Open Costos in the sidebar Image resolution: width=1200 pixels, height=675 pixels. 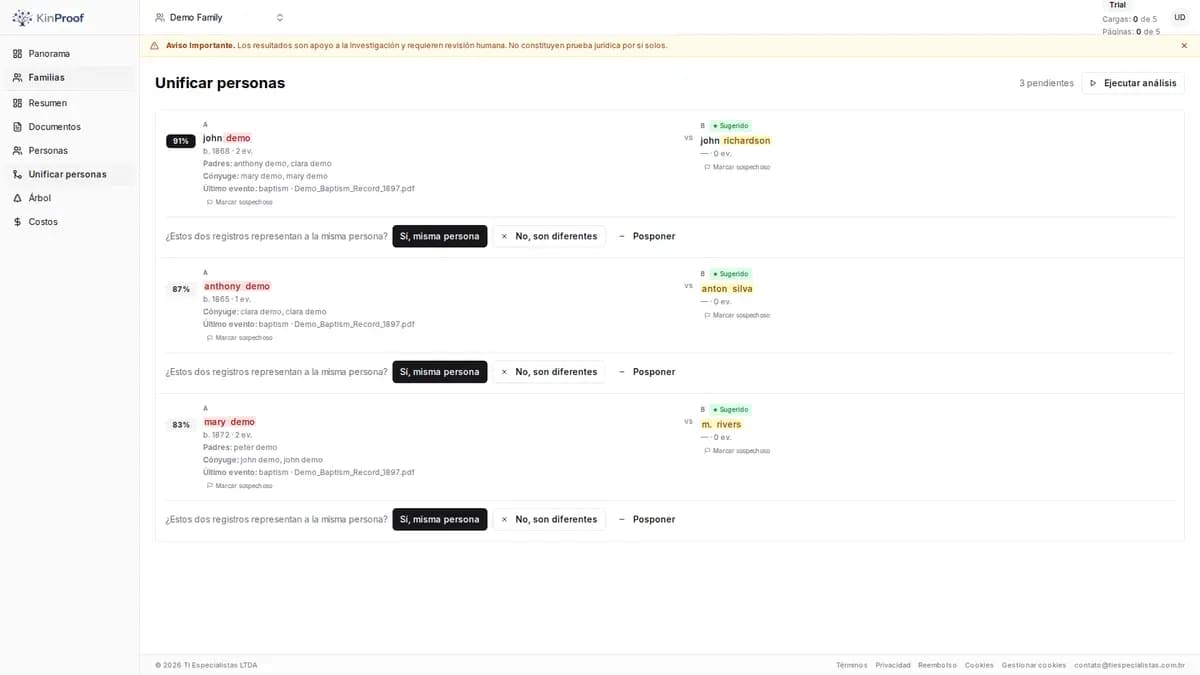click(70, 222)
